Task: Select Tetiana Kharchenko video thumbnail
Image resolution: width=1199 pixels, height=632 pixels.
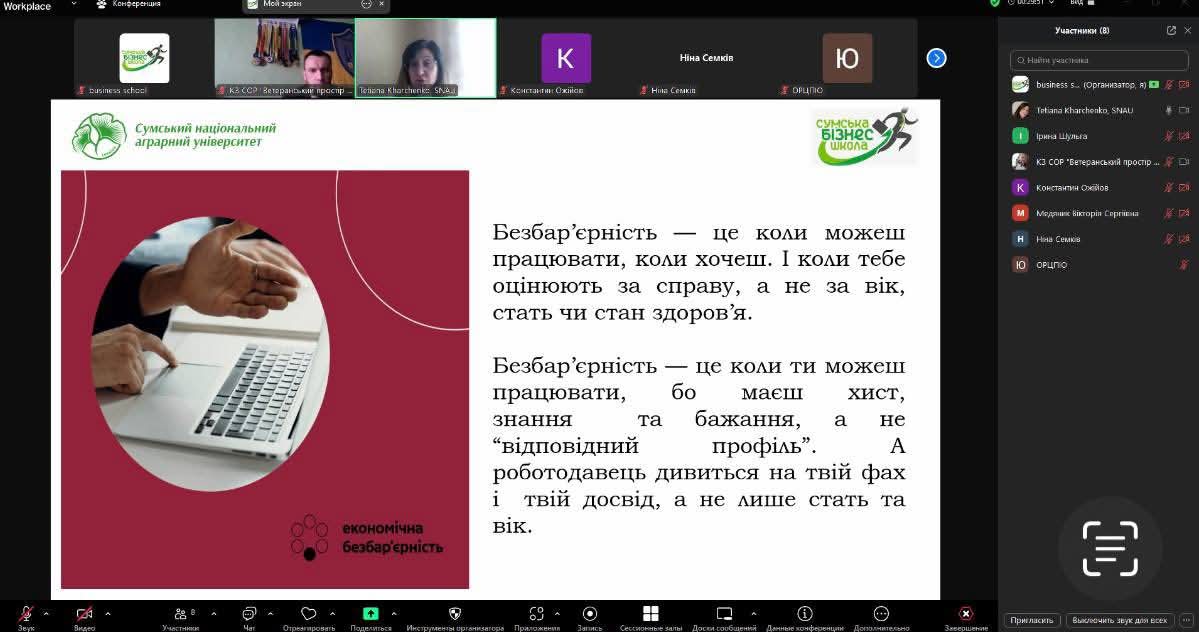Action: click(426, 58)
